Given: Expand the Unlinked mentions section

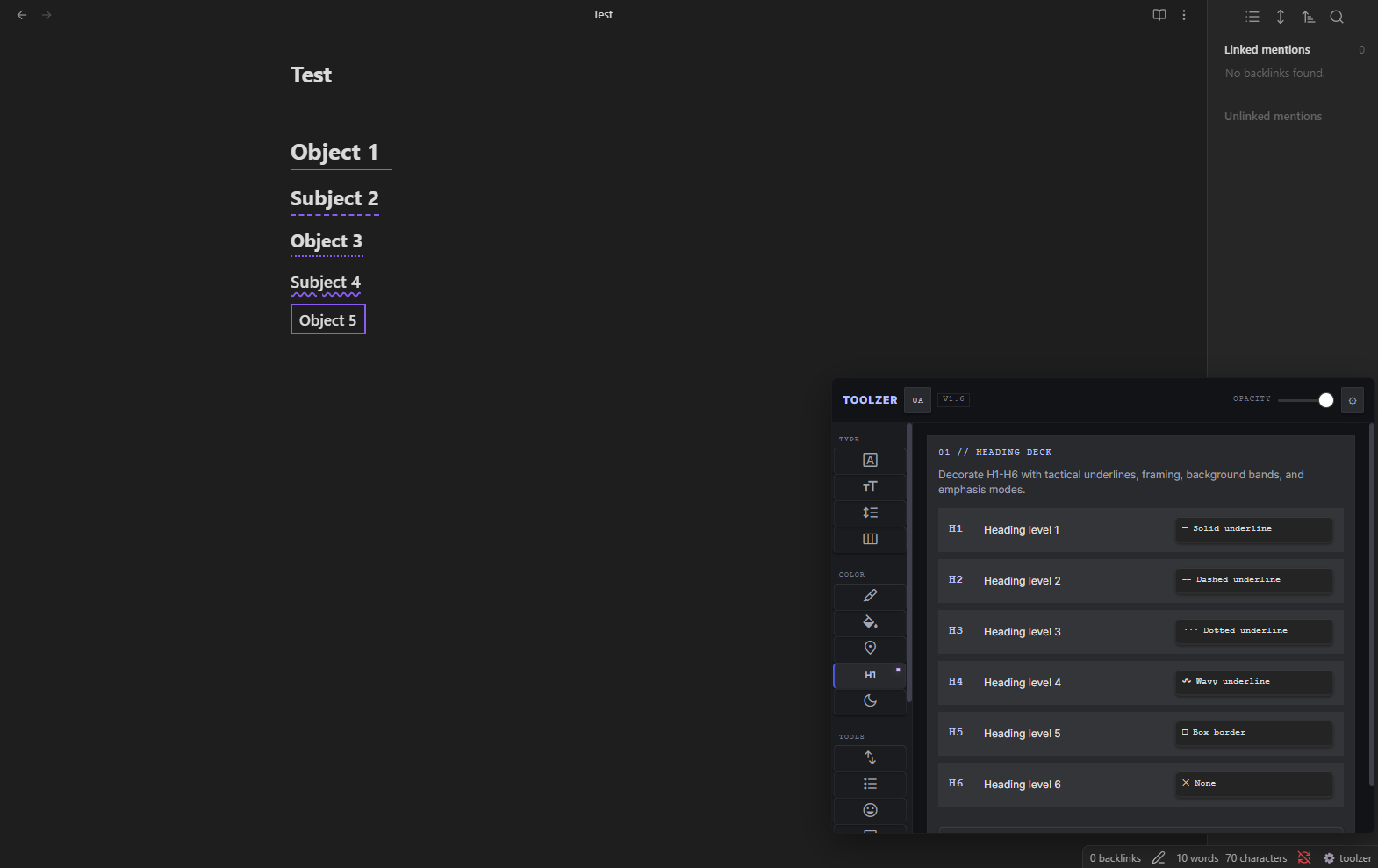Looking at the screenshot, I should coord(1273,116).
